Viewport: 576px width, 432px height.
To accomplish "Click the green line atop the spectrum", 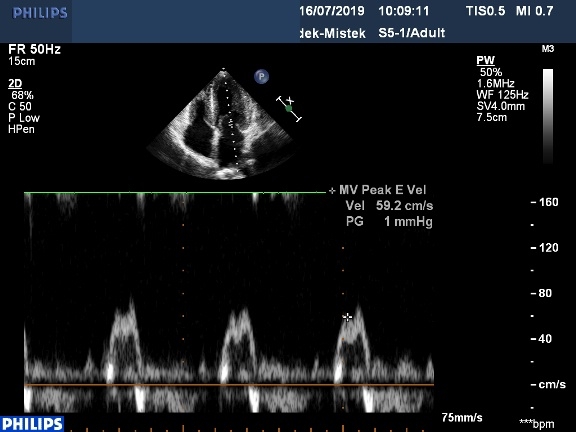I will (x=175, y=192).
